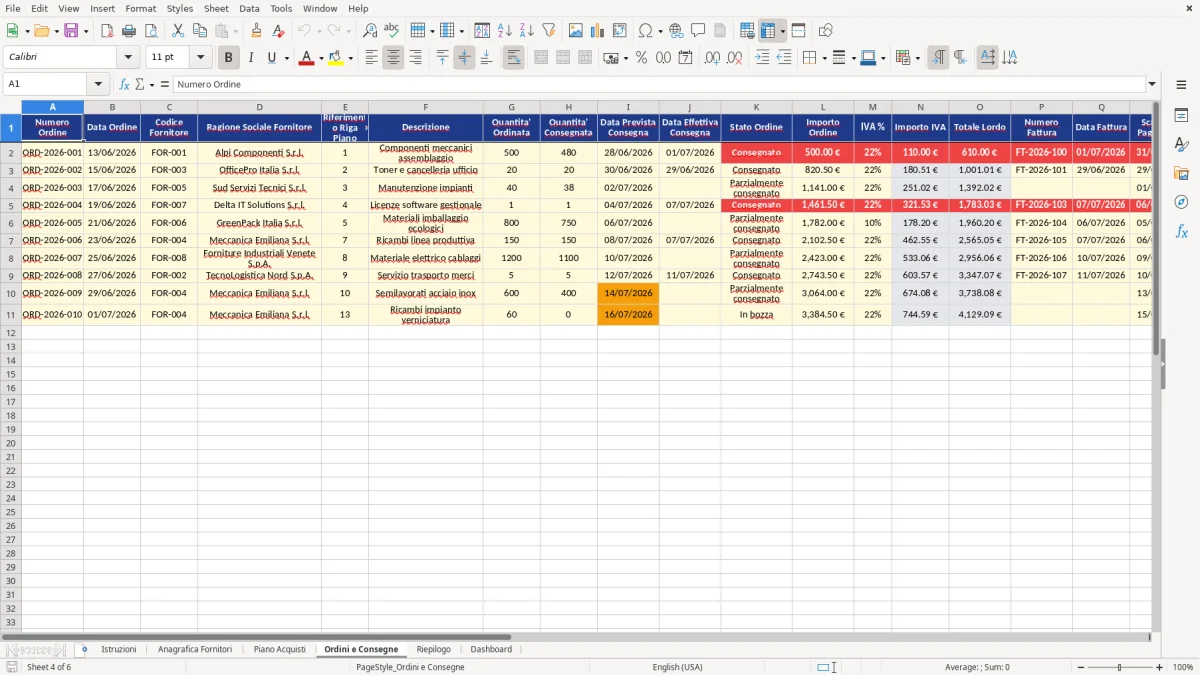Screen dimensions: 1200x675
Task: Select Clone Formatting paintbrush
Action: coord(257,31)
